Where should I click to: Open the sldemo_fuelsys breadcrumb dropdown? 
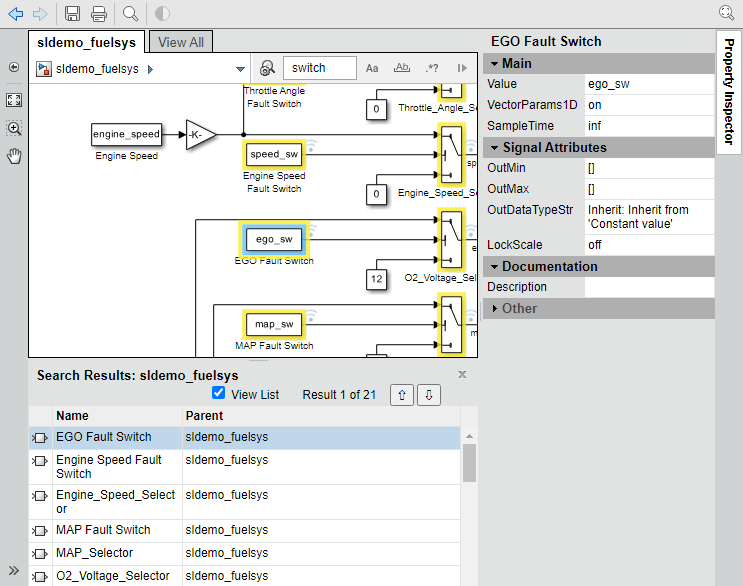coord(240,69)
